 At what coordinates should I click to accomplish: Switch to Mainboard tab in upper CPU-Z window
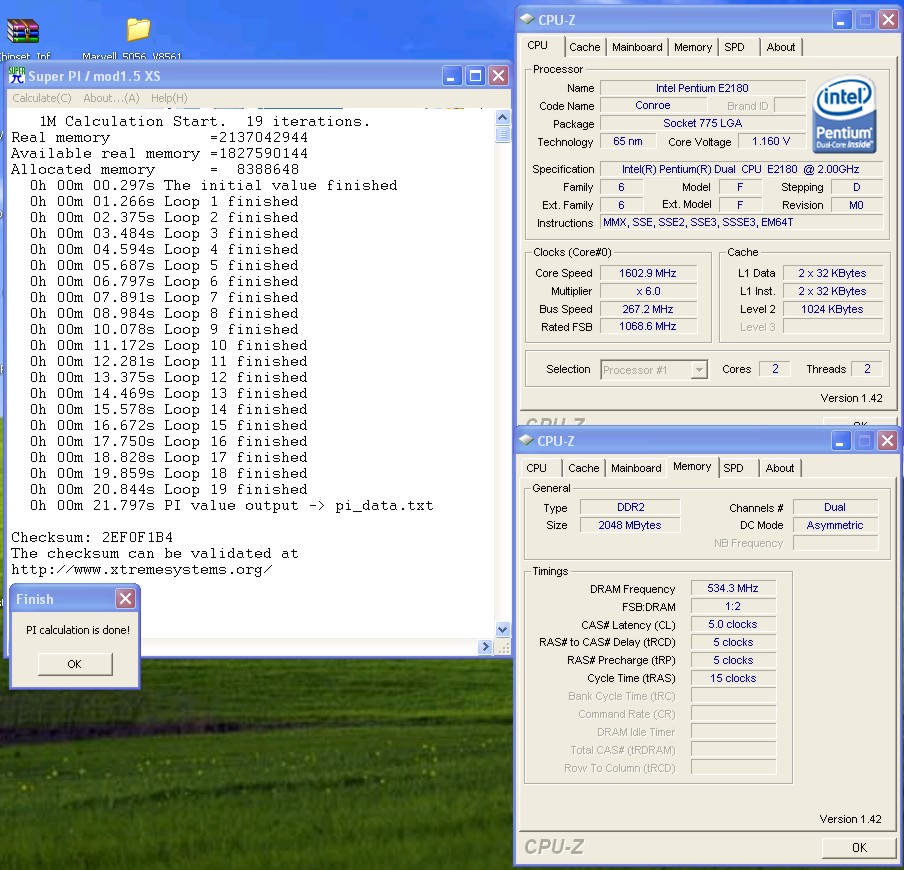(x=637, y=47)
